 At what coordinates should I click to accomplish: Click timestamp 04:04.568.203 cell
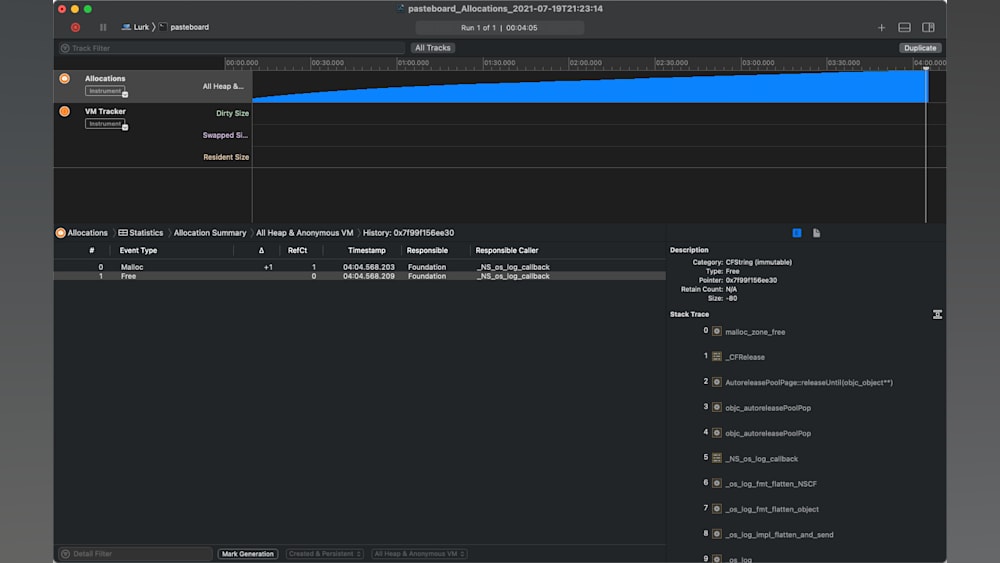point(369,267)
